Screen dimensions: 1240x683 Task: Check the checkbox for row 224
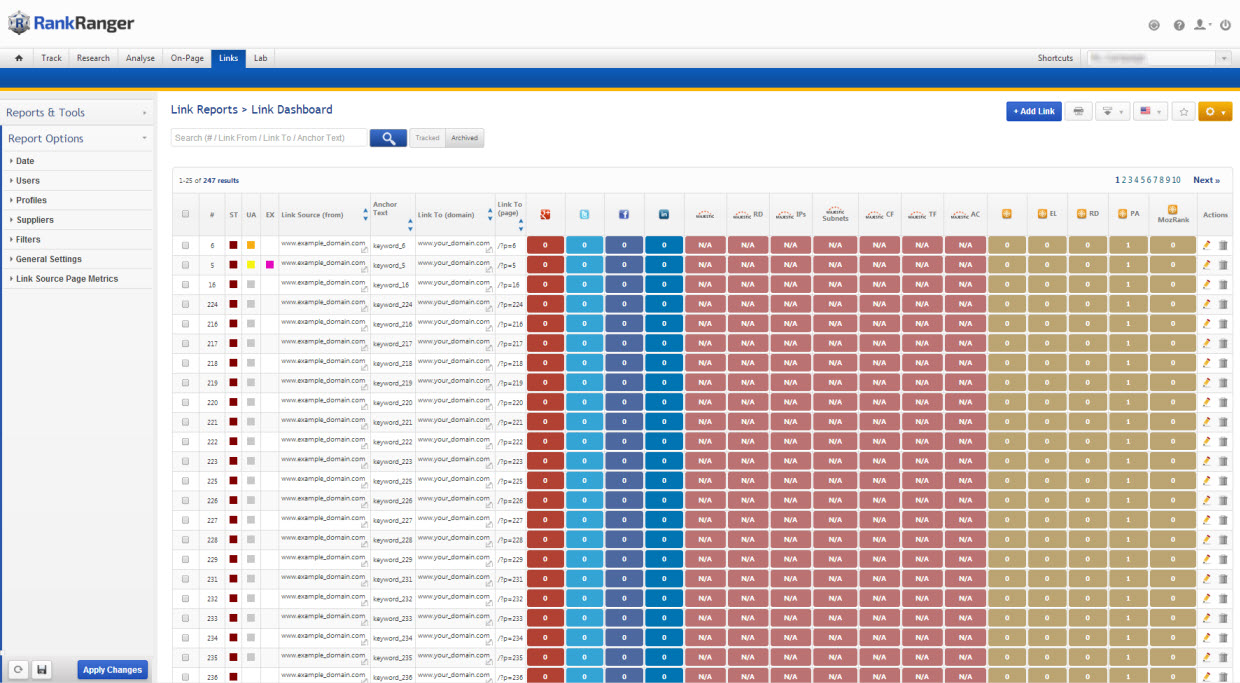[x=185, y=304]
